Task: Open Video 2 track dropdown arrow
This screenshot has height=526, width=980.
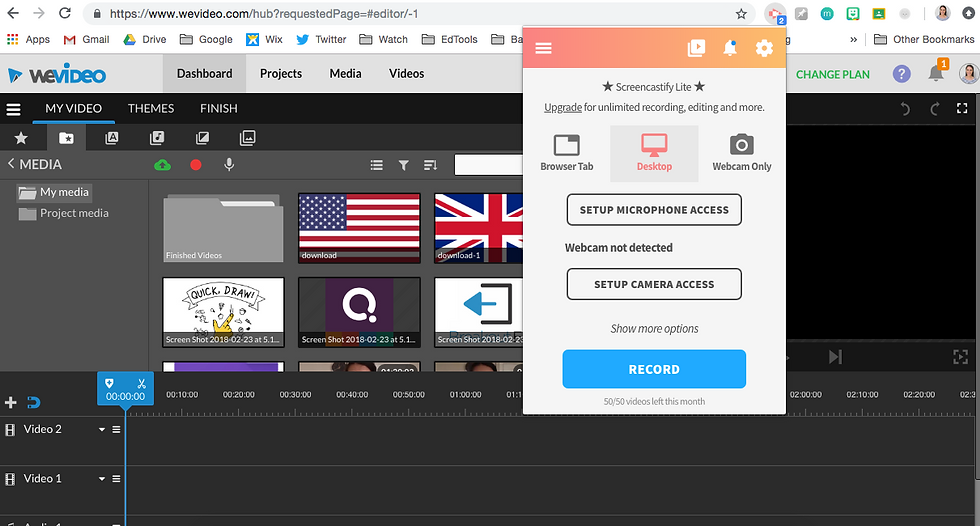Action: tap(102, 429)
